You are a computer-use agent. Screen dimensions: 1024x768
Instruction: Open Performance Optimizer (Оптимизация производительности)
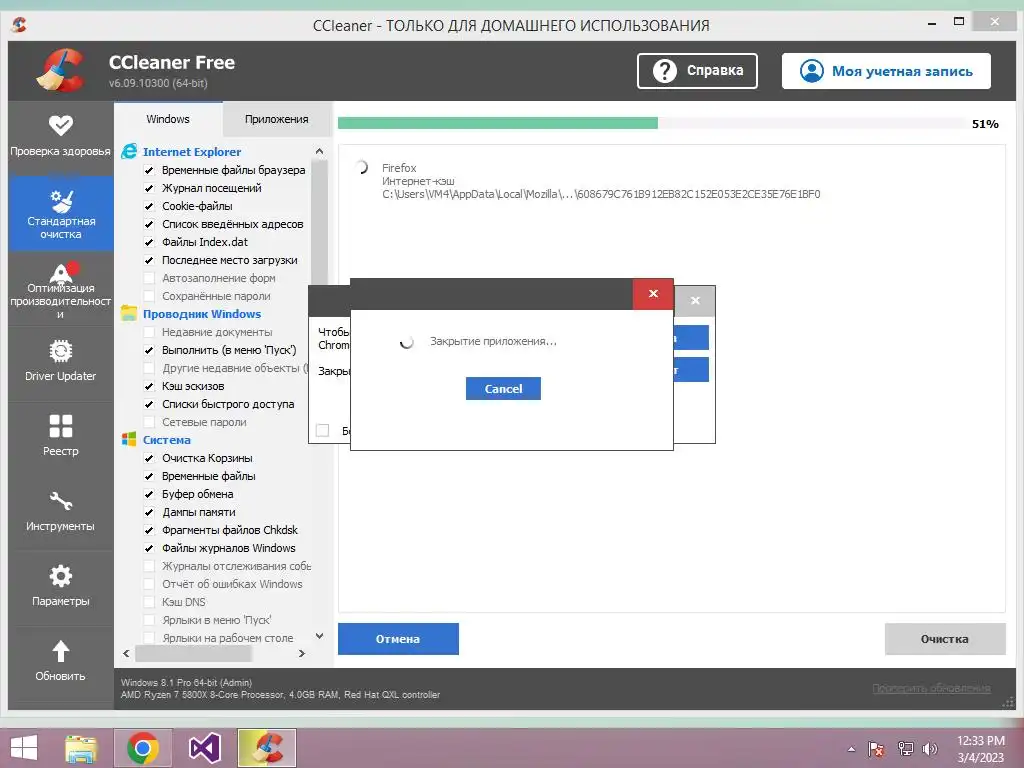(x=60, y=289)
